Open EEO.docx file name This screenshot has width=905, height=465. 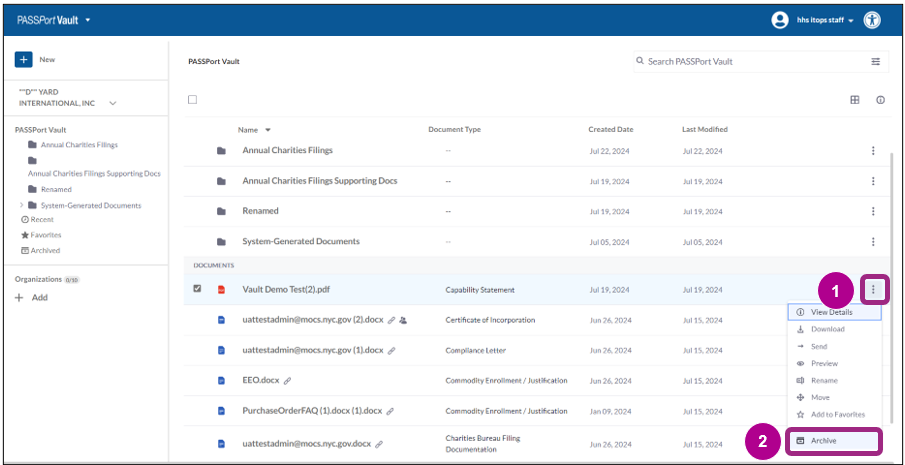coord(261,381)
